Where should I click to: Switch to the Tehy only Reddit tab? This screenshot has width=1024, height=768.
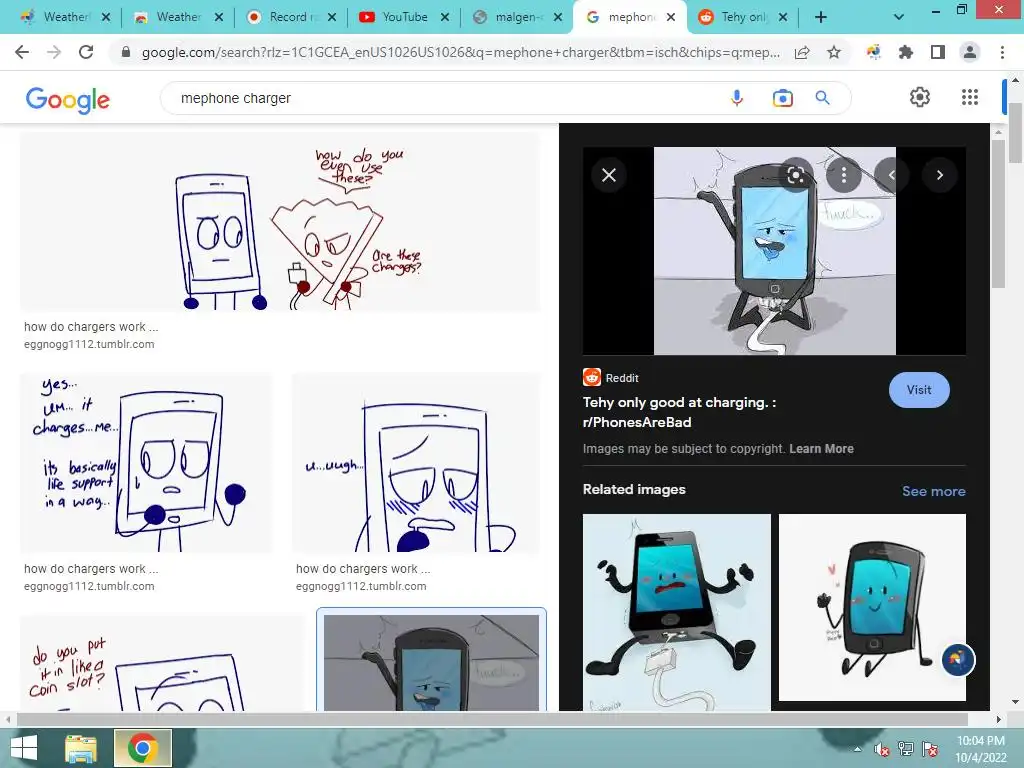click(x=741, y=17)
